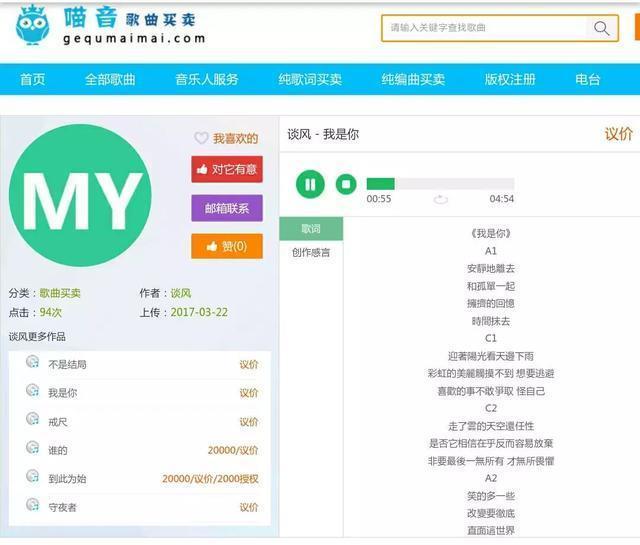640x545 pixels.
Task: Switch to the 创作感言 tab
Action: click(x=311, y=252)
